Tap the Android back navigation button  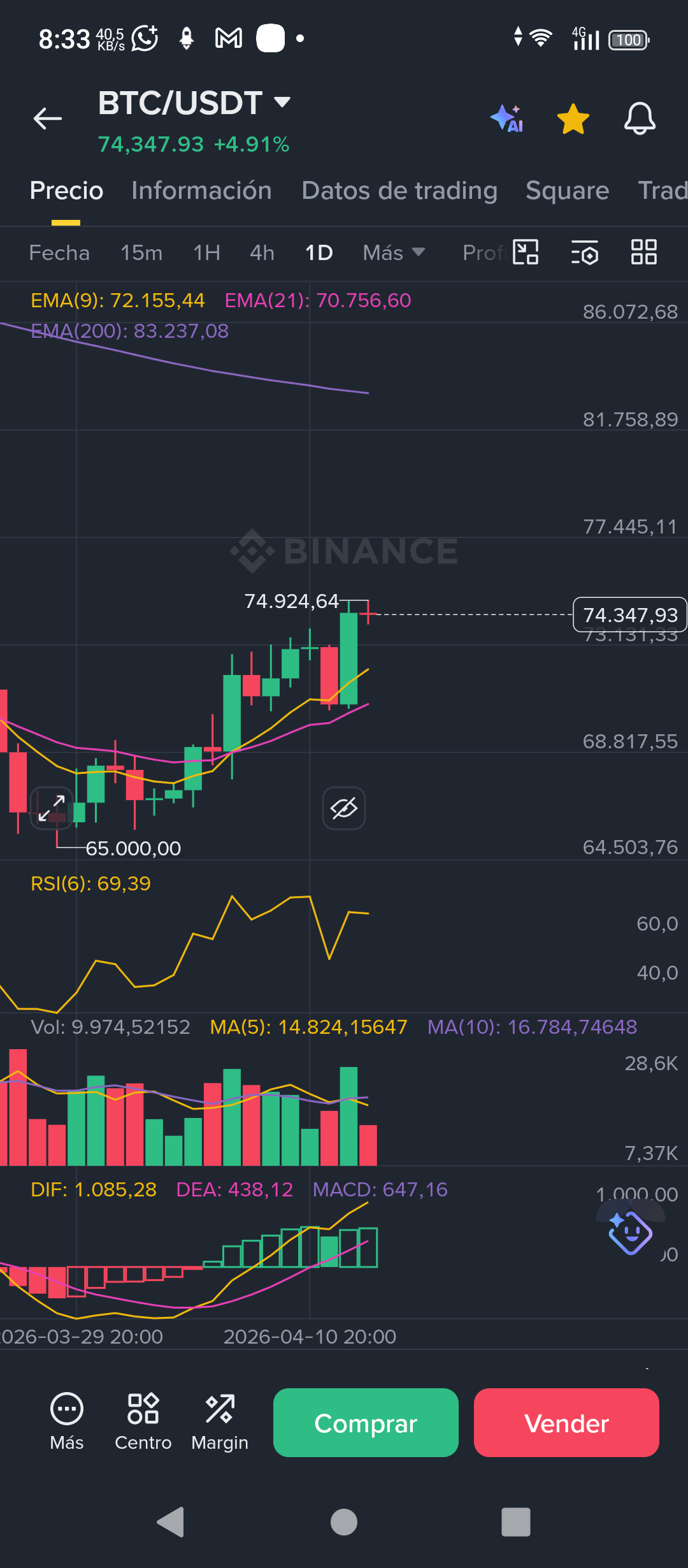(x=171, y=1522)
